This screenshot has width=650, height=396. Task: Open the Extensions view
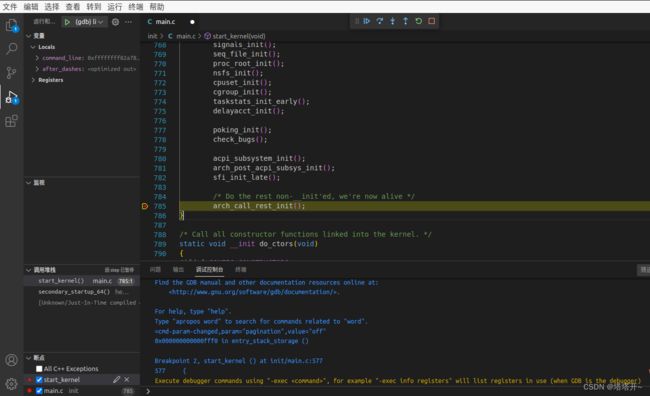12,121
